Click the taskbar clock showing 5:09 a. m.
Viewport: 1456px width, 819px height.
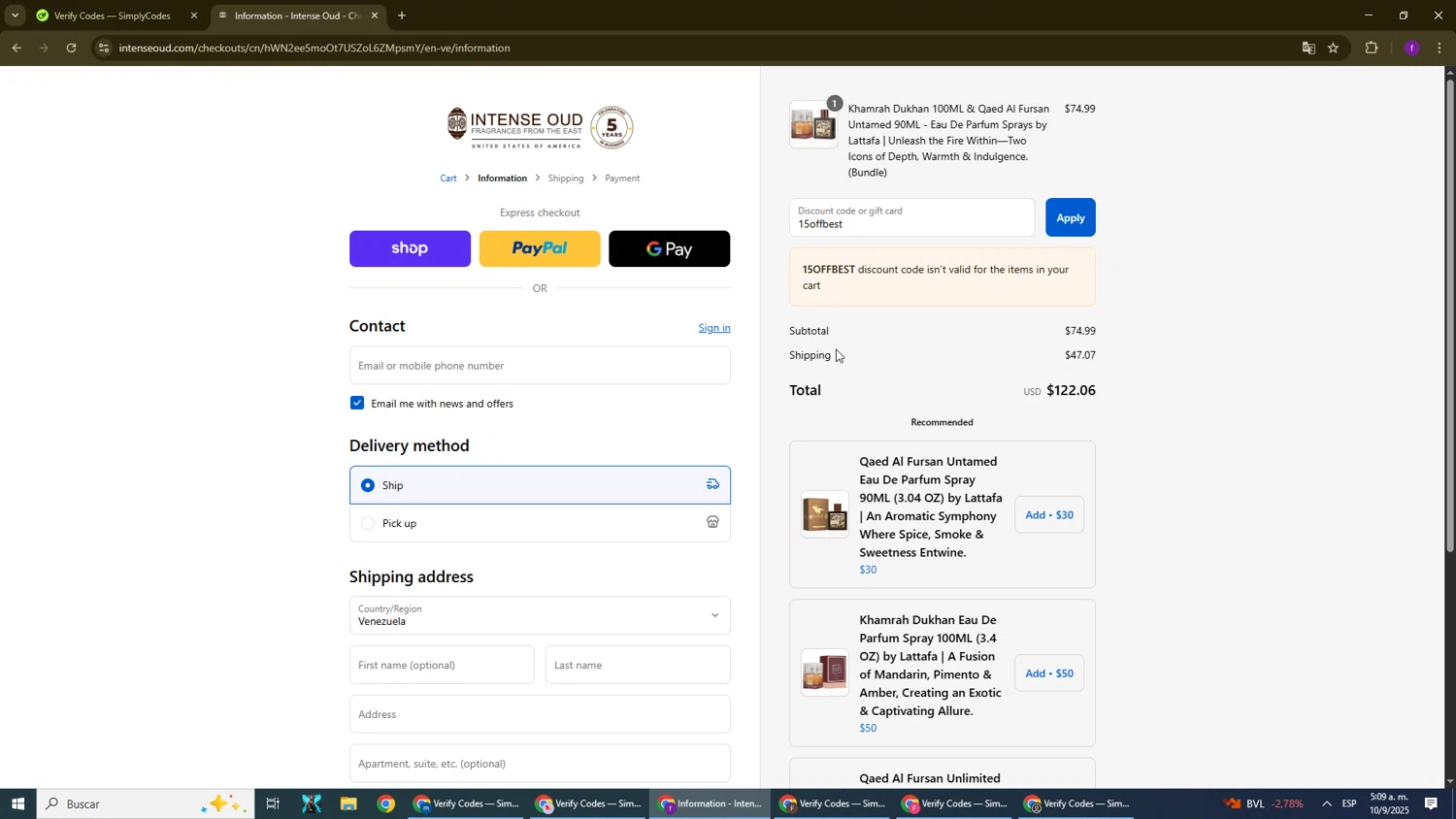[x=1389, y=803]
